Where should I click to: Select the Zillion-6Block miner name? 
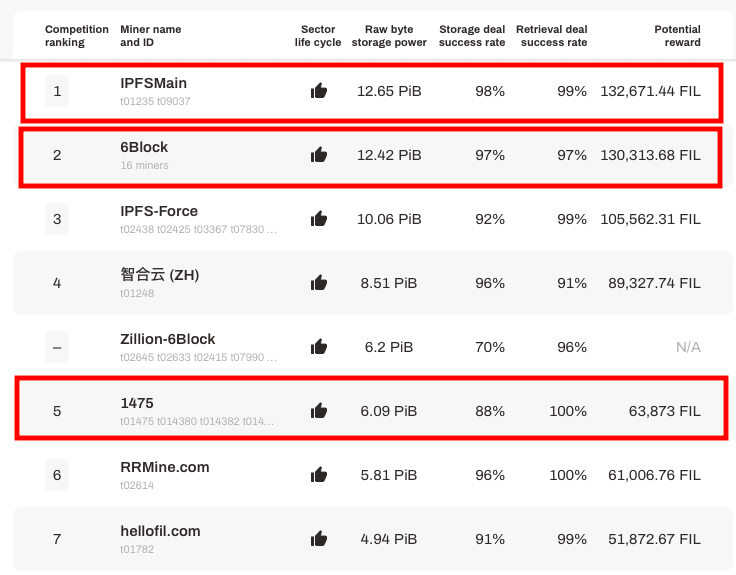(x=168, y=339)
